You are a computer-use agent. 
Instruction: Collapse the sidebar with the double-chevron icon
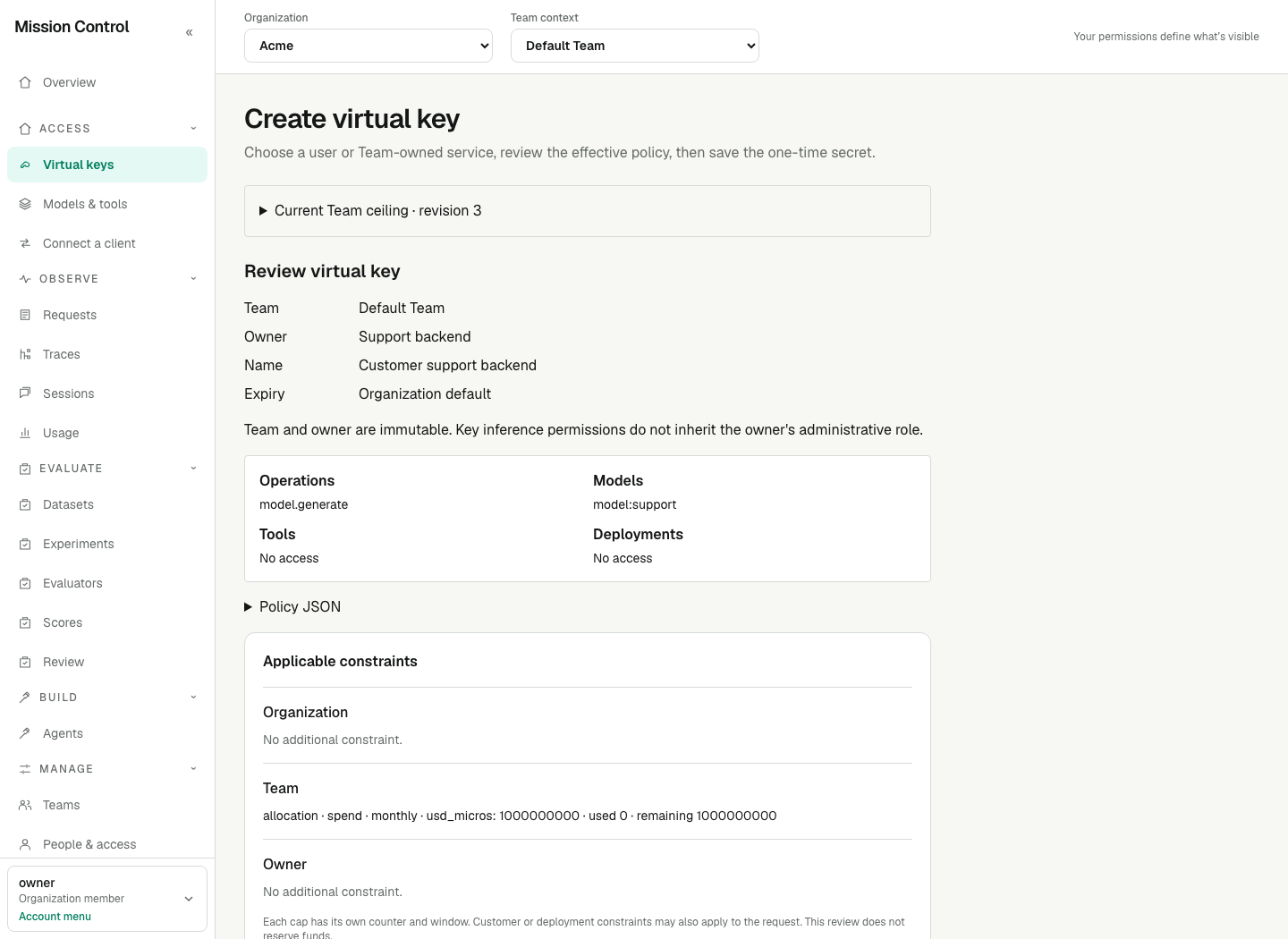click(x=189, y=32)
